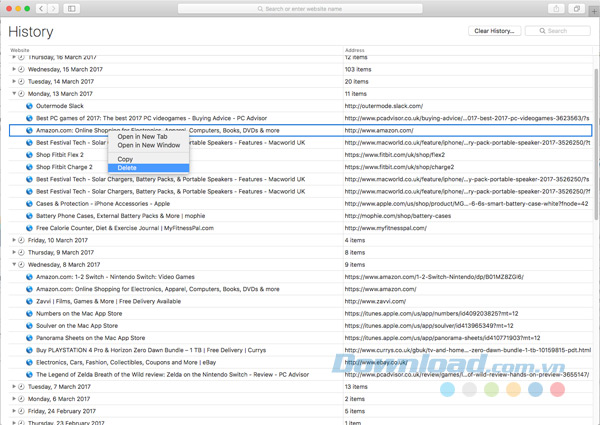The height and width of the screenshot is (425, 600).
Task: Open the Share menu icon
Action: coord(556,8)
